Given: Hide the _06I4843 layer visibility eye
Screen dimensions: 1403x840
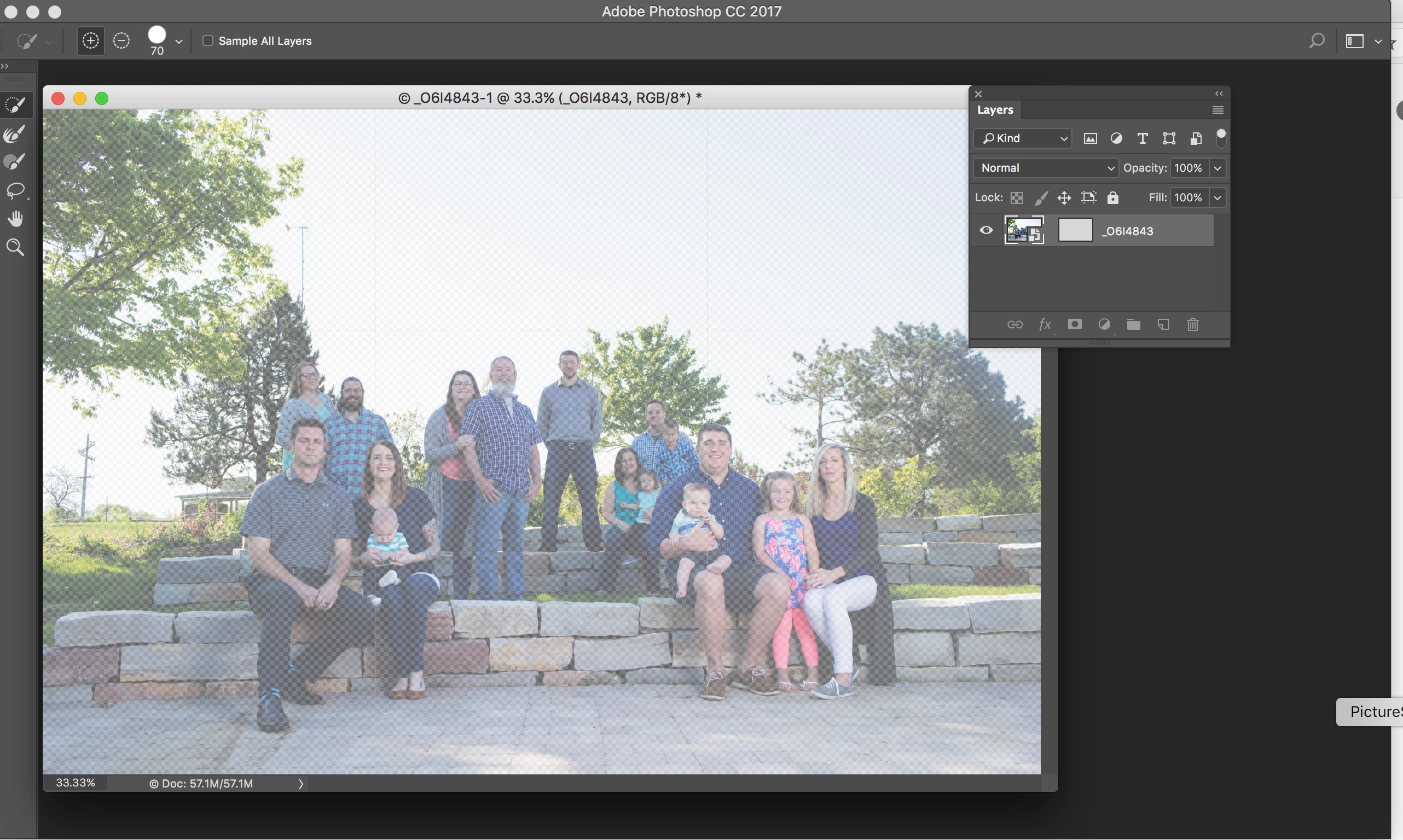Looking at the screenshot, I should (x=986, y=230).
